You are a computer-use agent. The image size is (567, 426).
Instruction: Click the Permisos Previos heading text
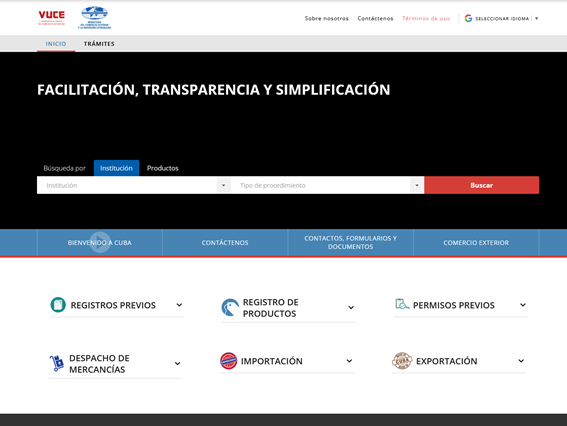pos(454,305)
